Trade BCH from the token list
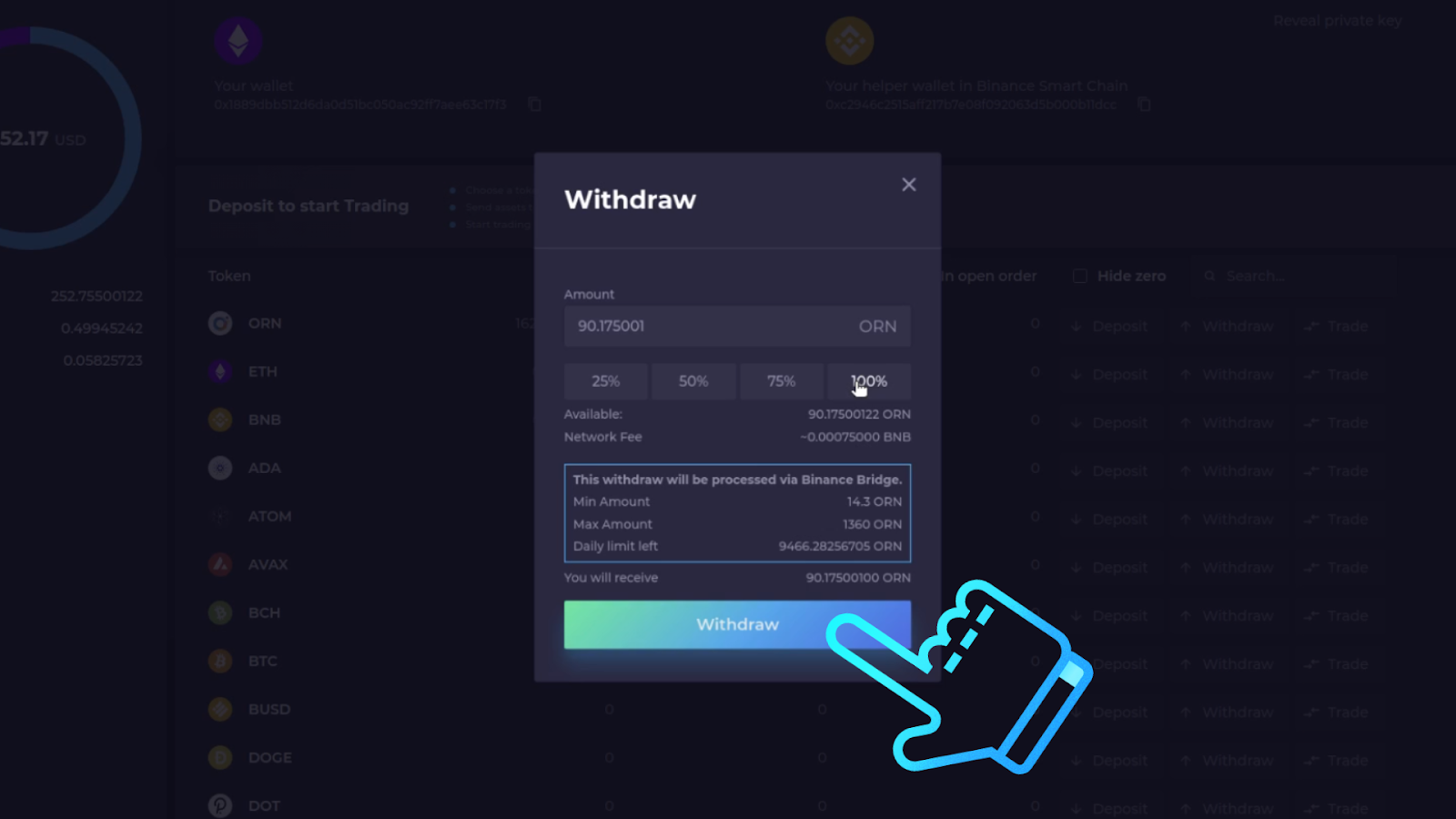 tap(1336, 615)
